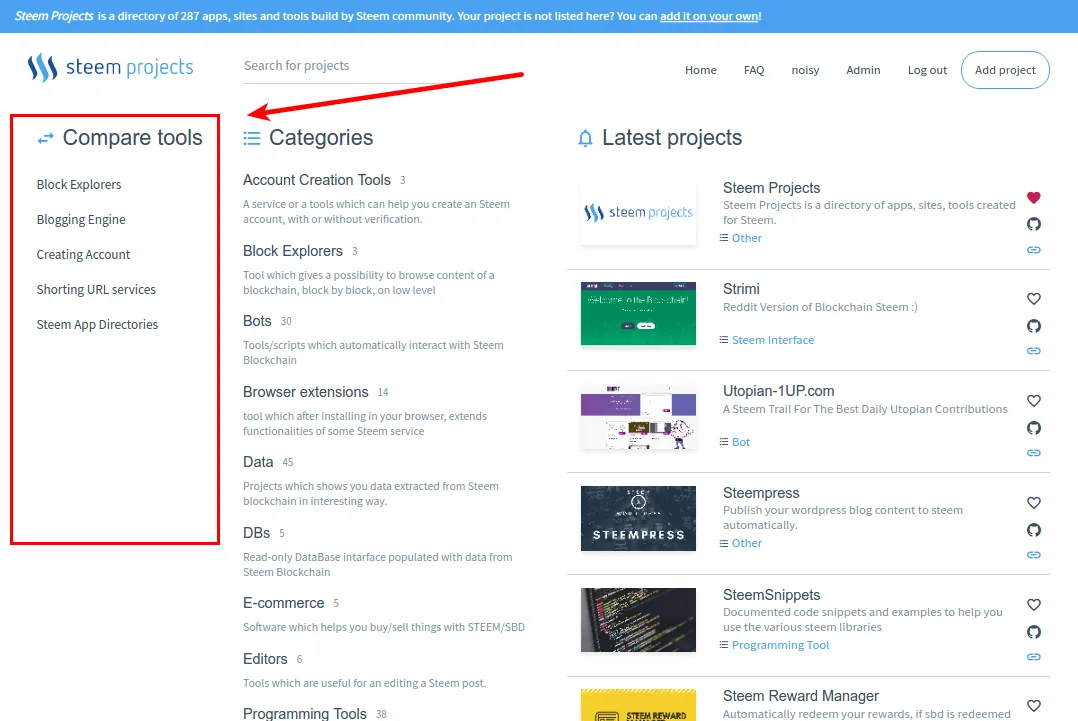This screenshot has width=1078, height=721.
Task: Open Utopian-1UP.com project title
Action: click(778, 390)
